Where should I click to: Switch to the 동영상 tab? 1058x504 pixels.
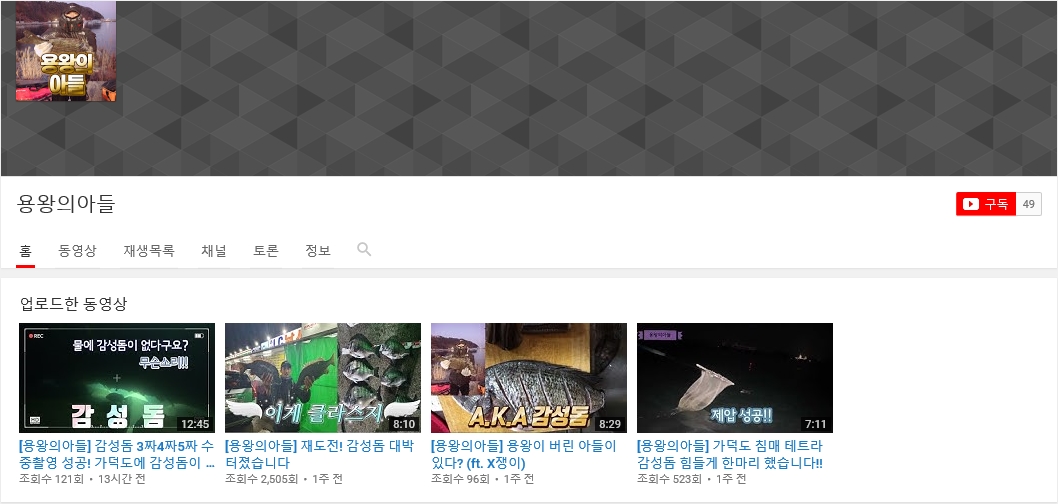77,250
